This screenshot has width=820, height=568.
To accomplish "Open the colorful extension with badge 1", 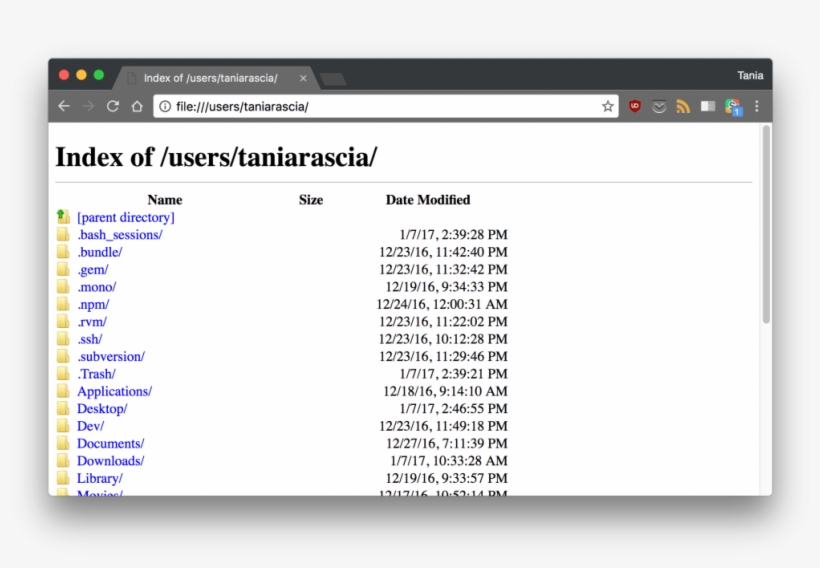I will (733, 107).
